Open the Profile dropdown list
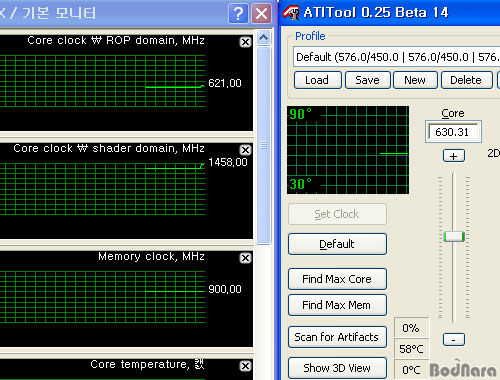 pos(397,57)
